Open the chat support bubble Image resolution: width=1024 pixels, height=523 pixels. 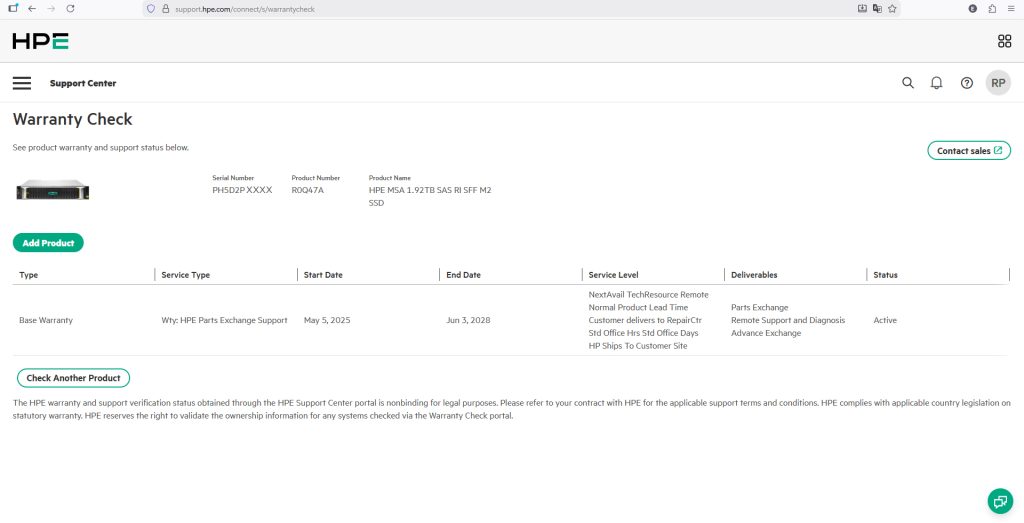1000,501
